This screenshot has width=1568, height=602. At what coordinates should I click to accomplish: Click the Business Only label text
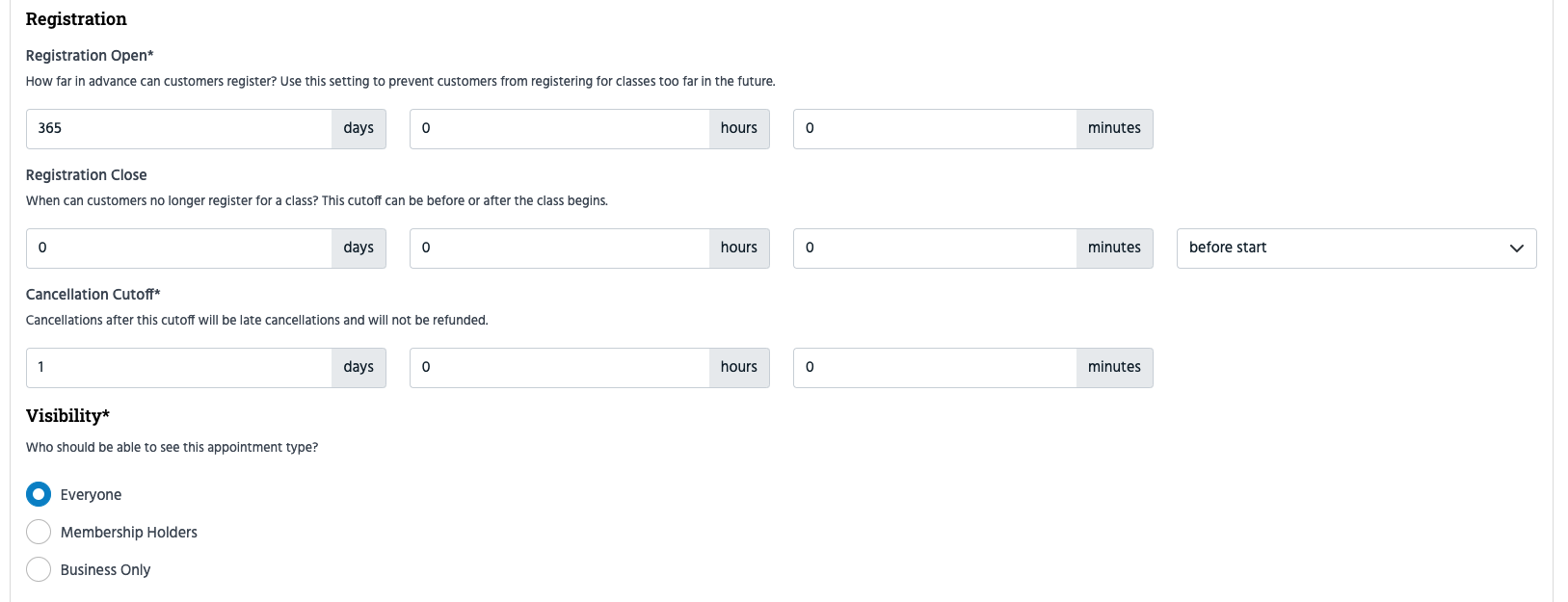point(105,570)
